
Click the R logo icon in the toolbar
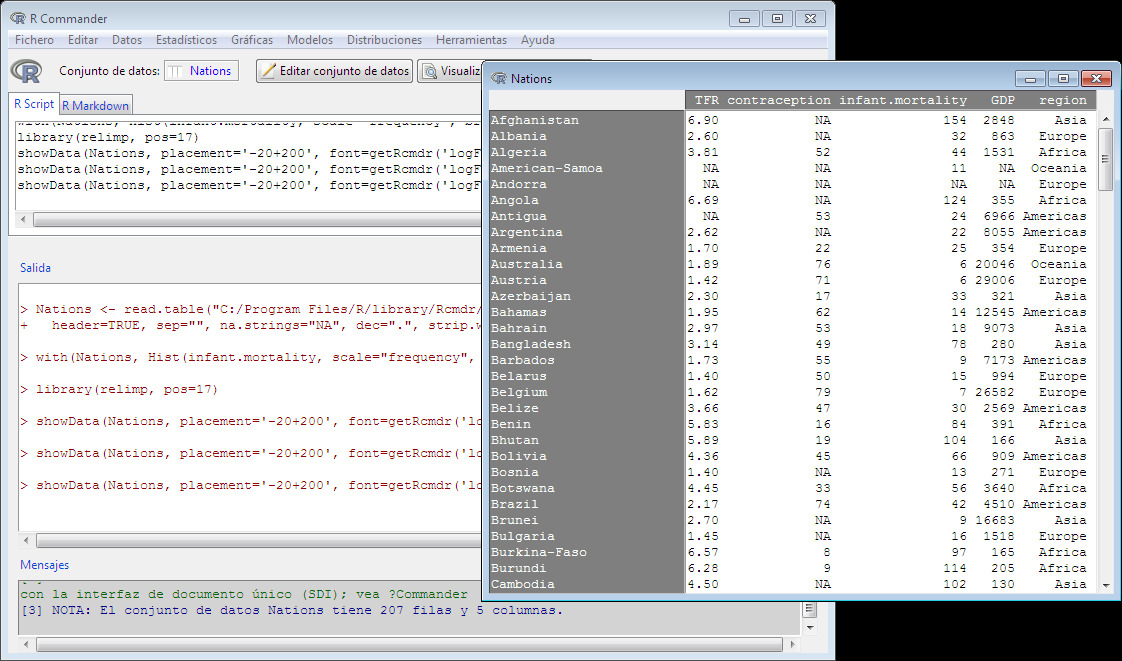click(26, 71)
